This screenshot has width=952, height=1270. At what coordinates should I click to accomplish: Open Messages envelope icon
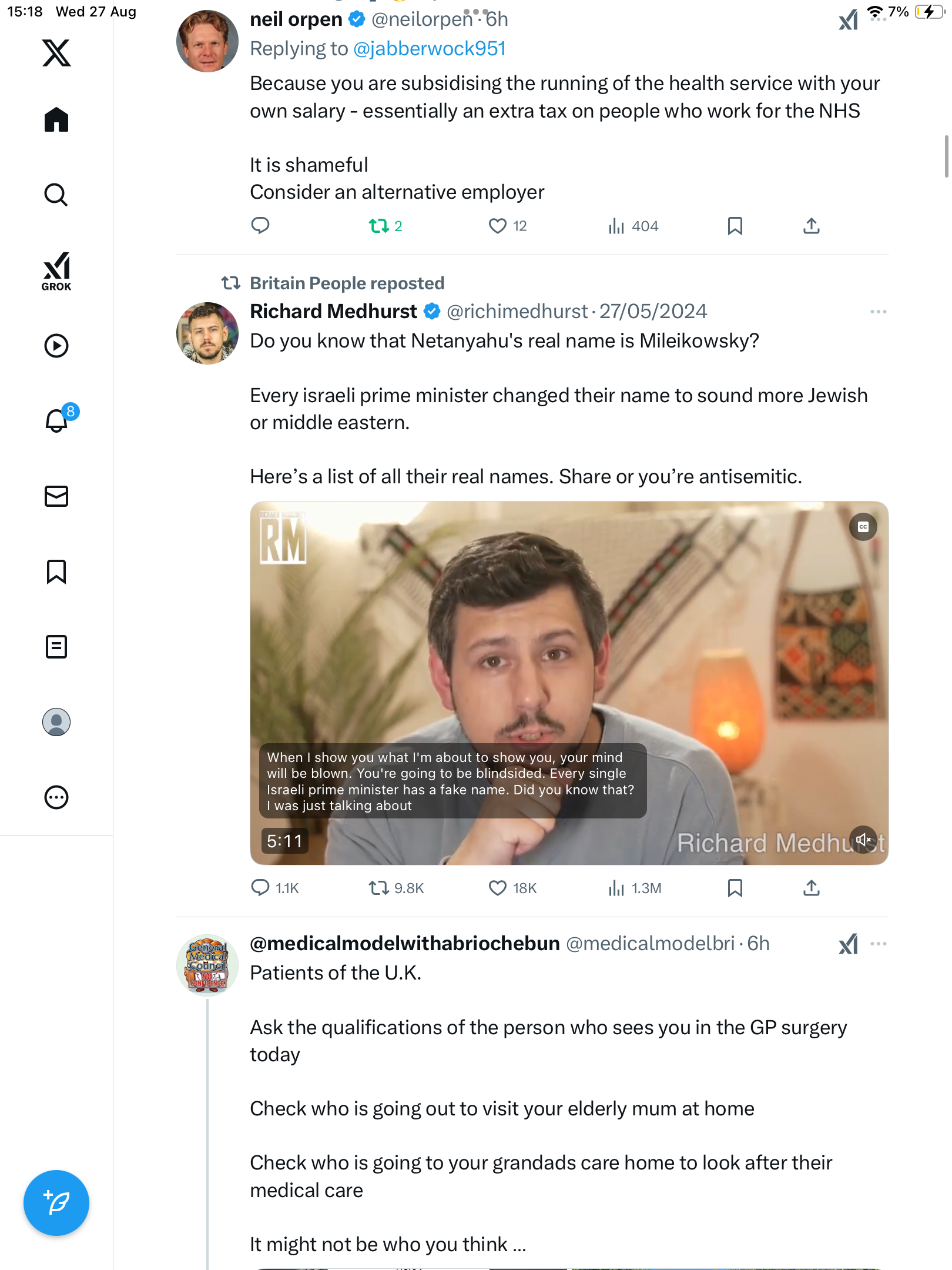(x=56, y=496)
